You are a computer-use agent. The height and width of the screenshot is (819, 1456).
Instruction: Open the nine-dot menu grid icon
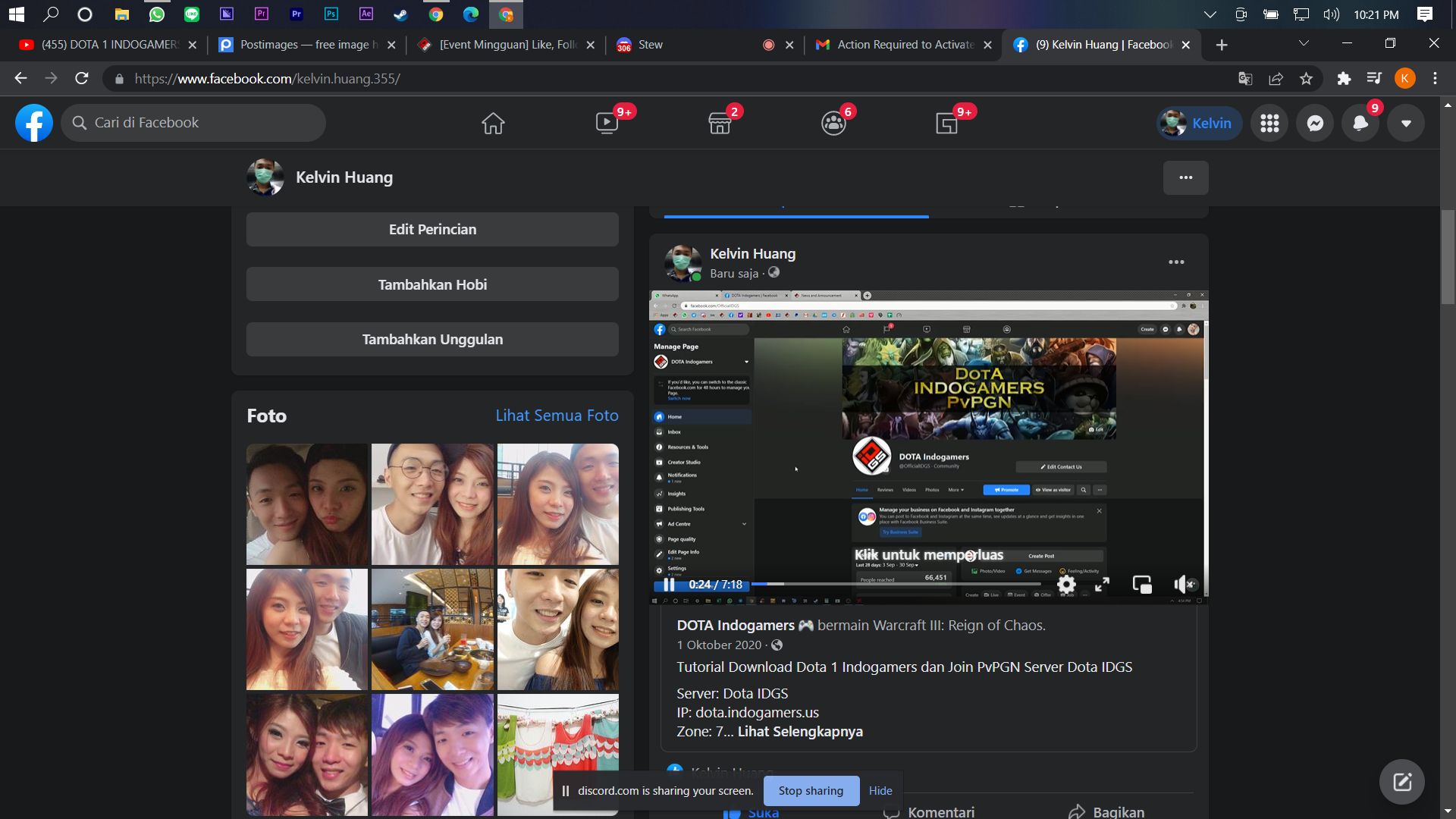click(1269, 123)
